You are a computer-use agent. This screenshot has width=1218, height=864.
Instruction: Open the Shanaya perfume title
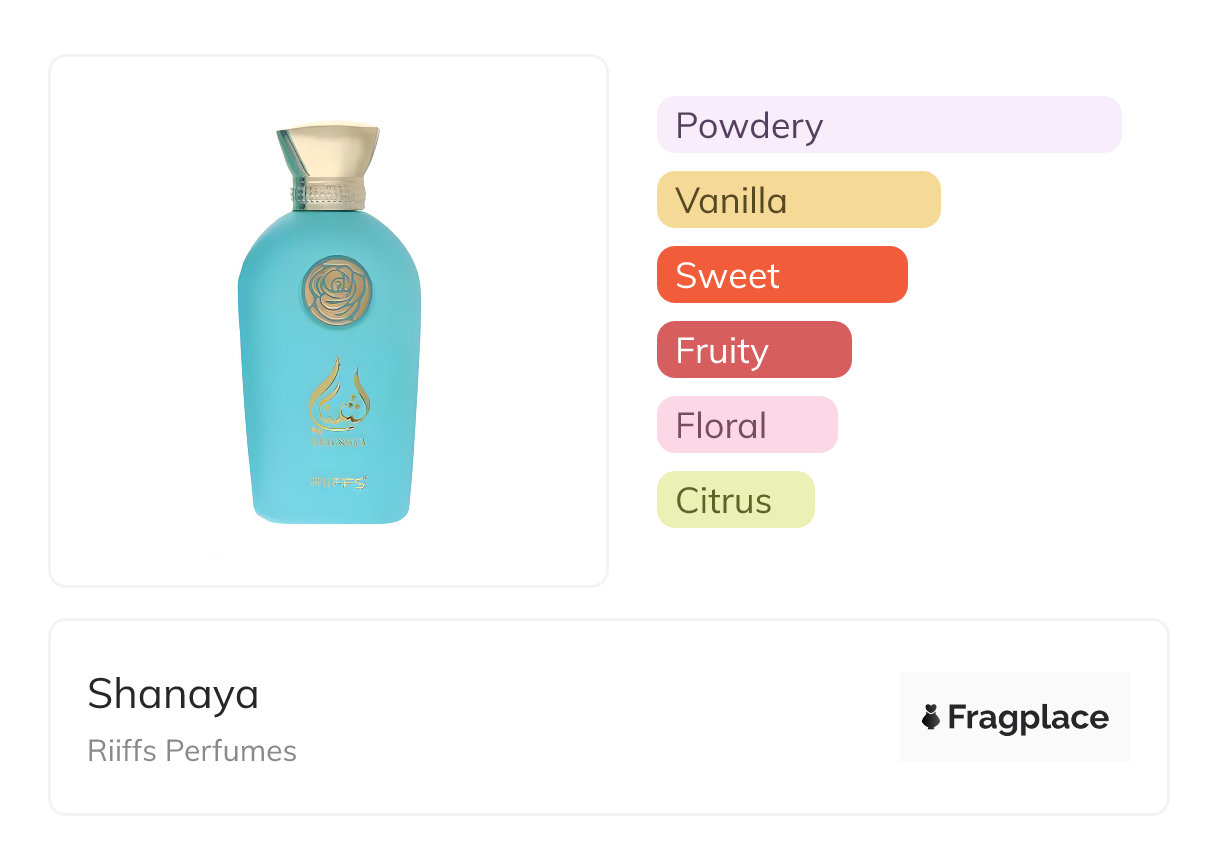click(x=173, y=694)
